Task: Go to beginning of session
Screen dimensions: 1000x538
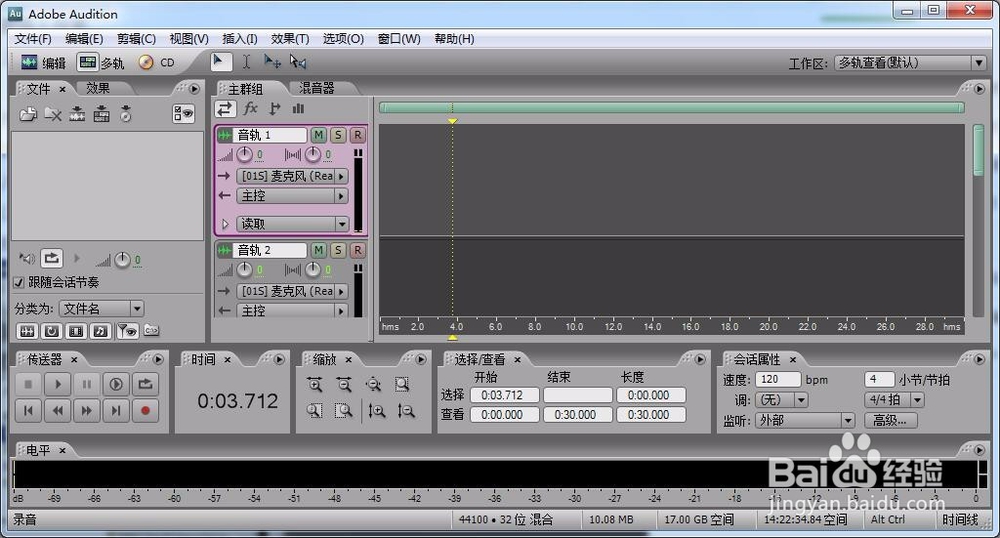Action: [x=28, y=411]
